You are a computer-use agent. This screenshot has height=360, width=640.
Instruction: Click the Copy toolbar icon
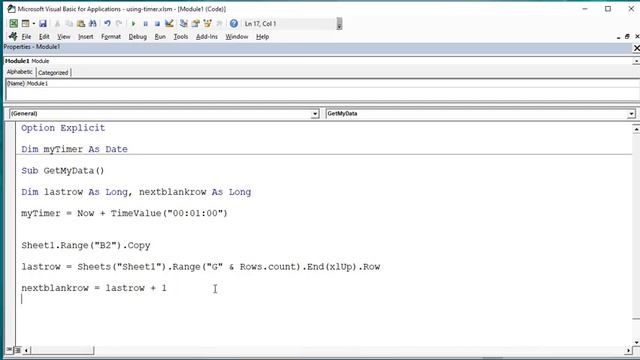coord(69,24)
